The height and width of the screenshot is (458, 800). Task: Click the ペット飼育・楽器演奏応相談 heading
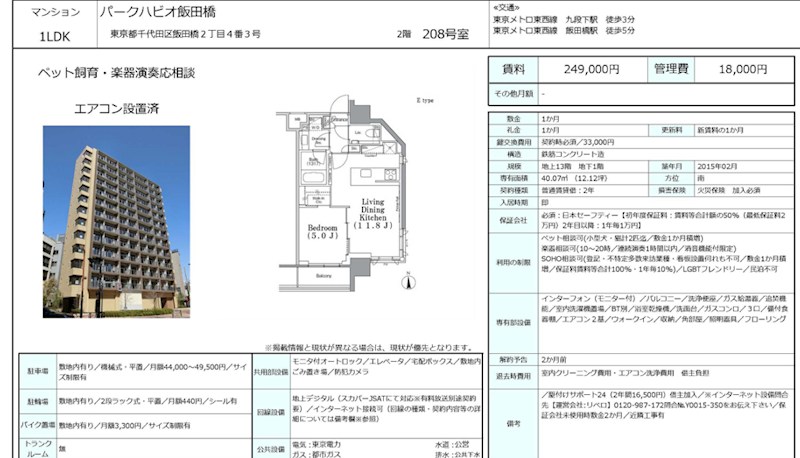pos(116,74)
